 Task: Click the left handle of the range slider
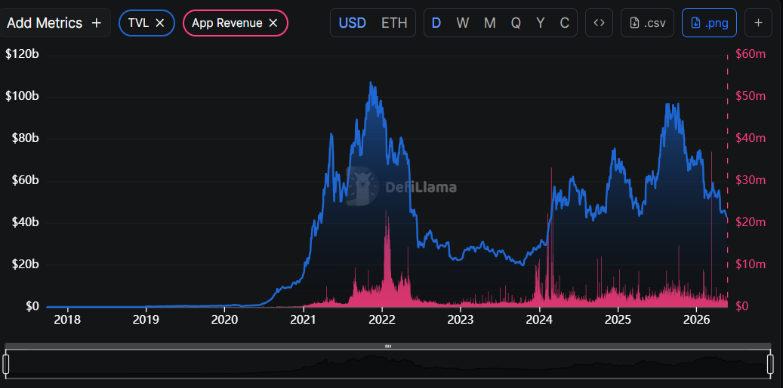[x=6, y=364]
